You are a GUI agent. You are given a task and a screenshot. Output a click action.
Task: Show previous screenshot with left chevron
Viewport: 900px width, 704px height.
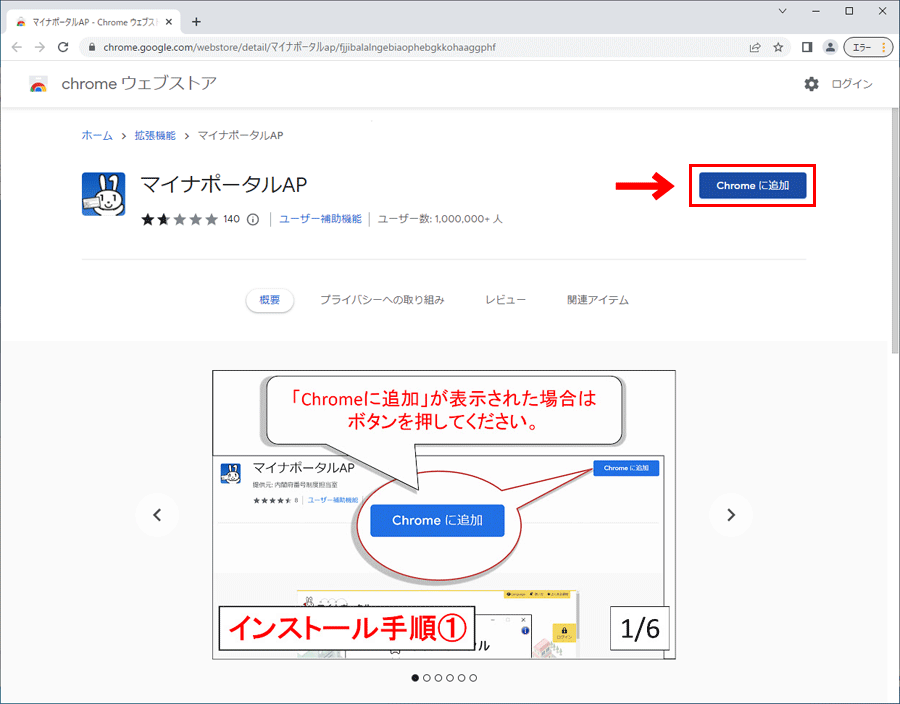[157, 515]
